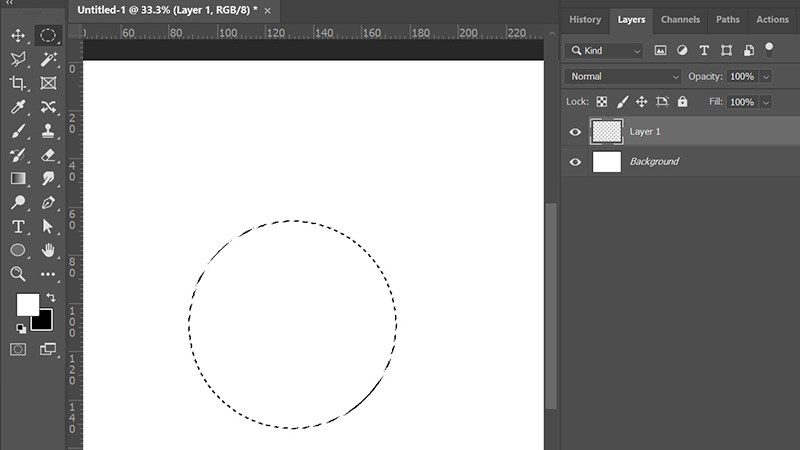This screenshot has width=800, height=450.
Task: Open the Fill slider dropdown arrow
Action: [765, 102]
